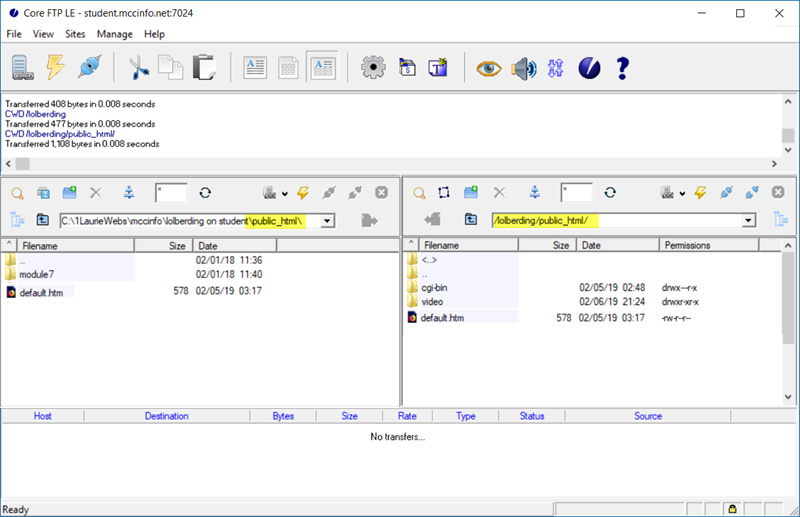Open help question mark icon
800x517 pixels.
622,68
